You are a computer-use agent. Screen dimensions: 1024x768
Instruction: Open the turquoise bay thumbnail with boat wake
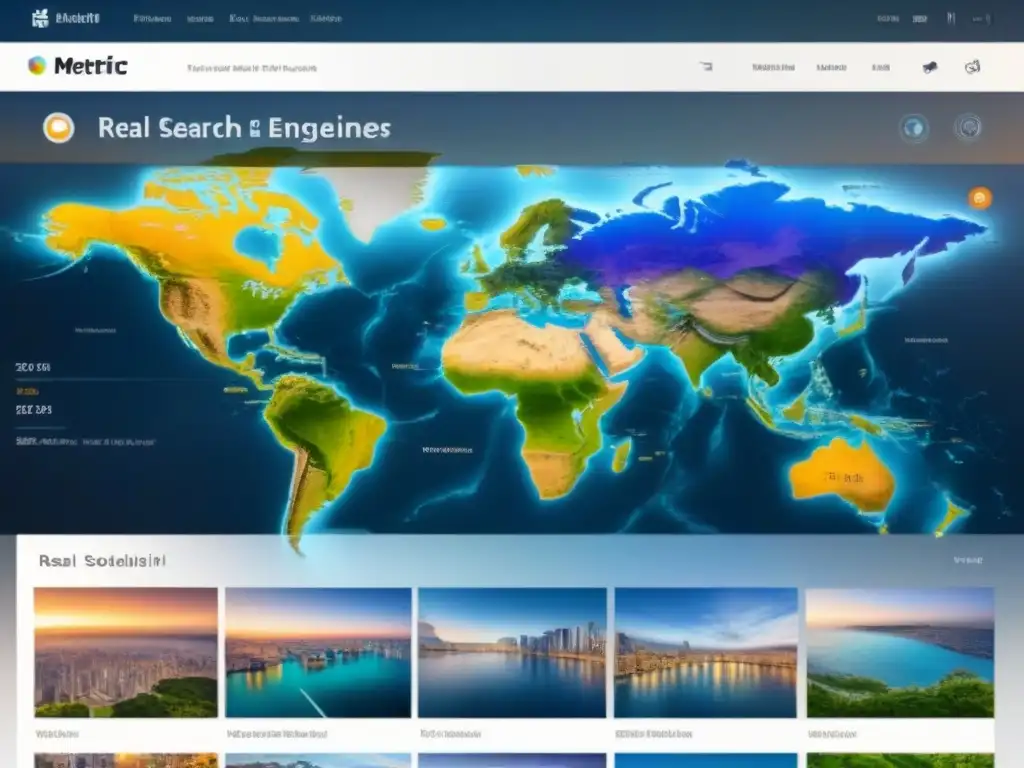click(318, 652)
